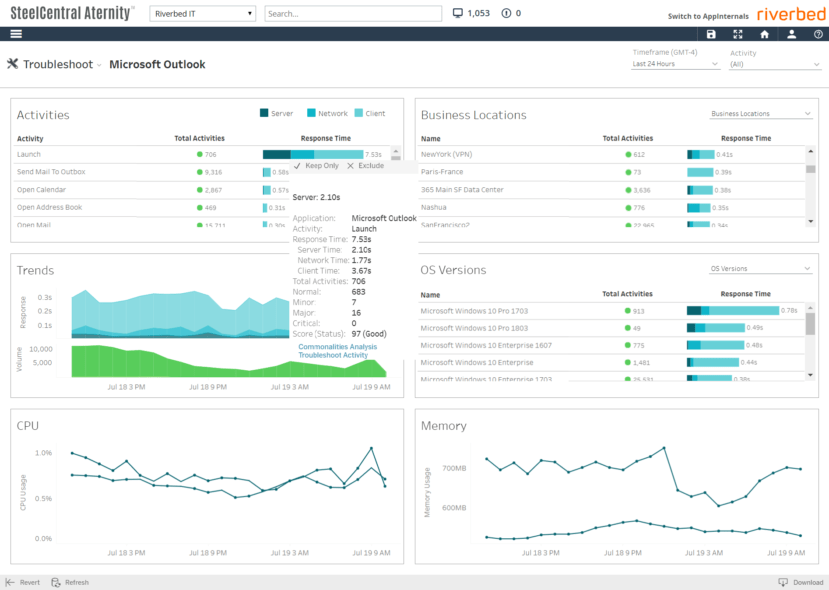The width and height of the screenshot is (829, 590).
Task: Click Name header in OS Versions panel
Action: coord(430,295)
